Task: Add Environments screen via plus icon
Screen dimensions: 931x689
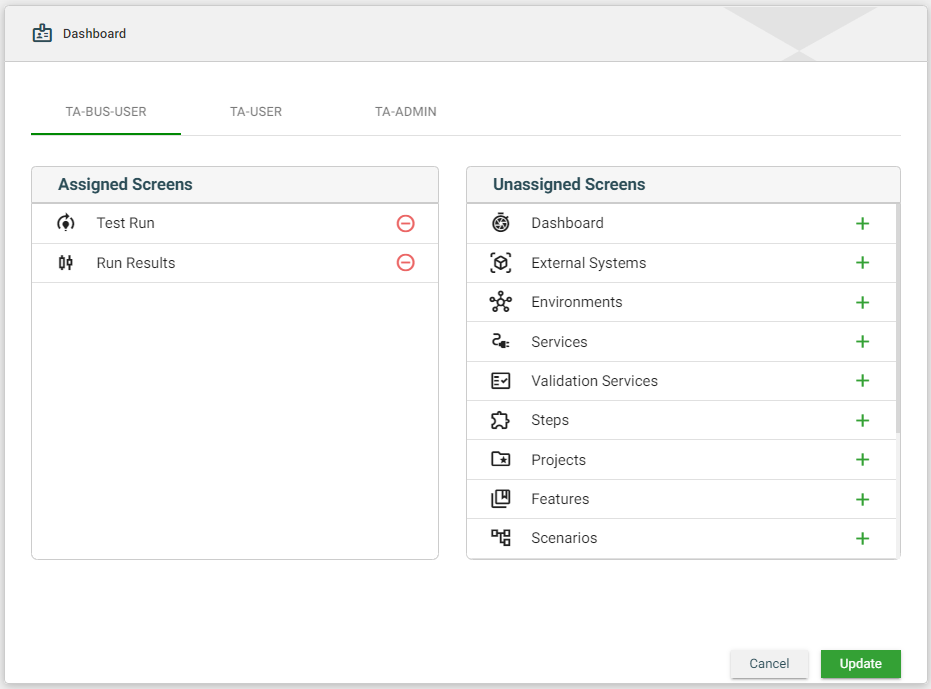Action: 862,302
